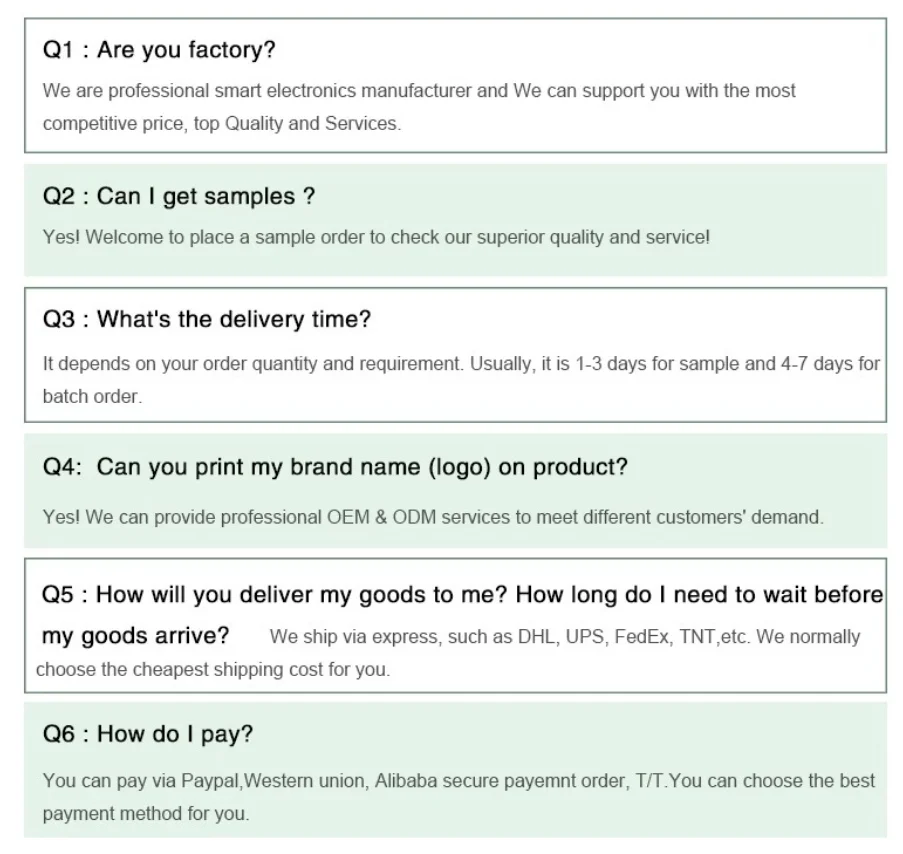Viewport: 903px width, 854px height.
Task: Click the Q5 answer listing DHL, UPS, FedEx, TNT
Action: click(564, 637)
